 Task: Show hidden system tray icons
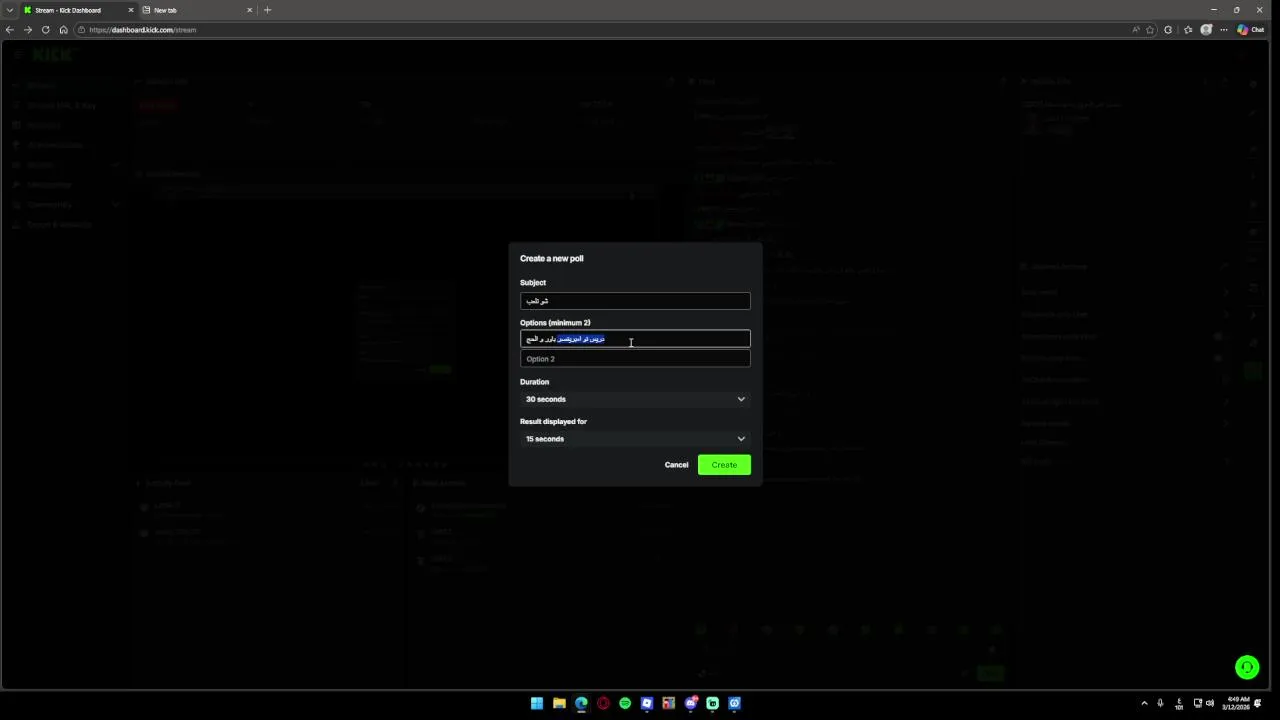pos(1144,703)
